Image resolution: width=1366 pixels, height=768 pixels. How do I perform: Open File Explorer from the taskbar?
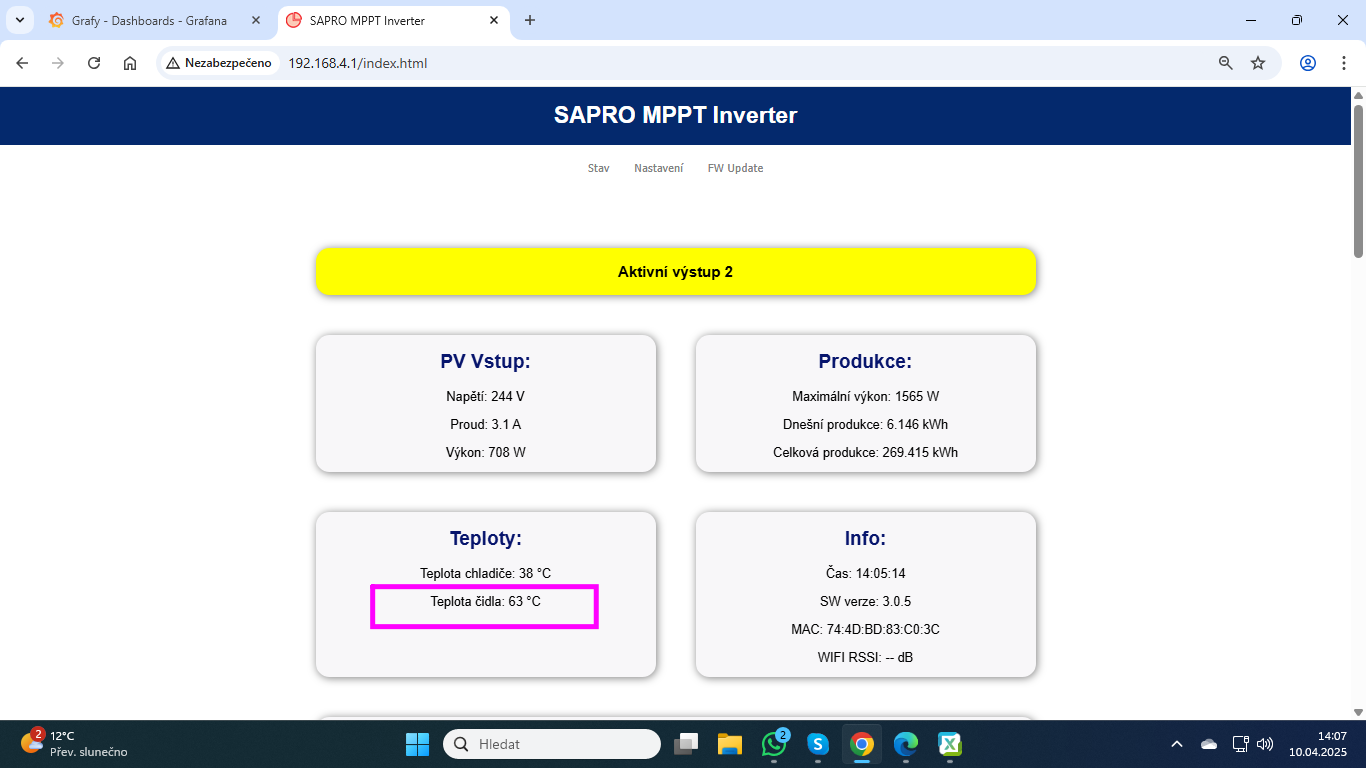730,744
